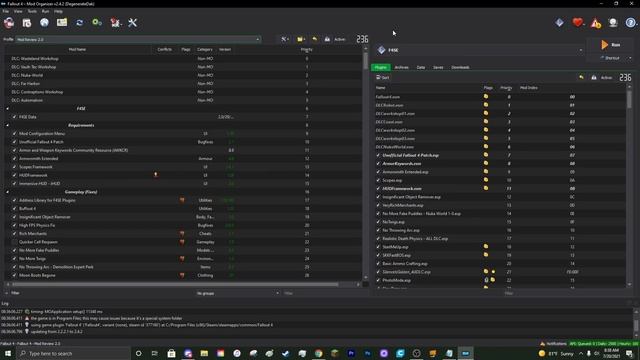This screenshot has height=360, width=640.
Task: Click the update globe icon top right
Action: click(613, 23)
